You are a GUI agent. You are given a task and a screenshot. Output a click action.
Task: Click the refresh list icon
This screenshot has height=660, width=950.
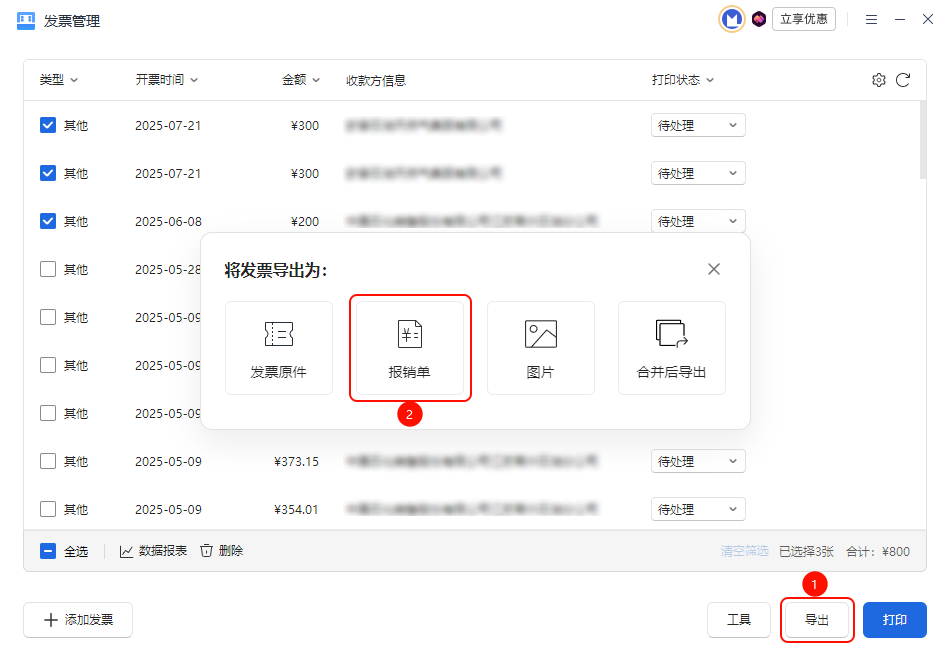tap(903, 80)
